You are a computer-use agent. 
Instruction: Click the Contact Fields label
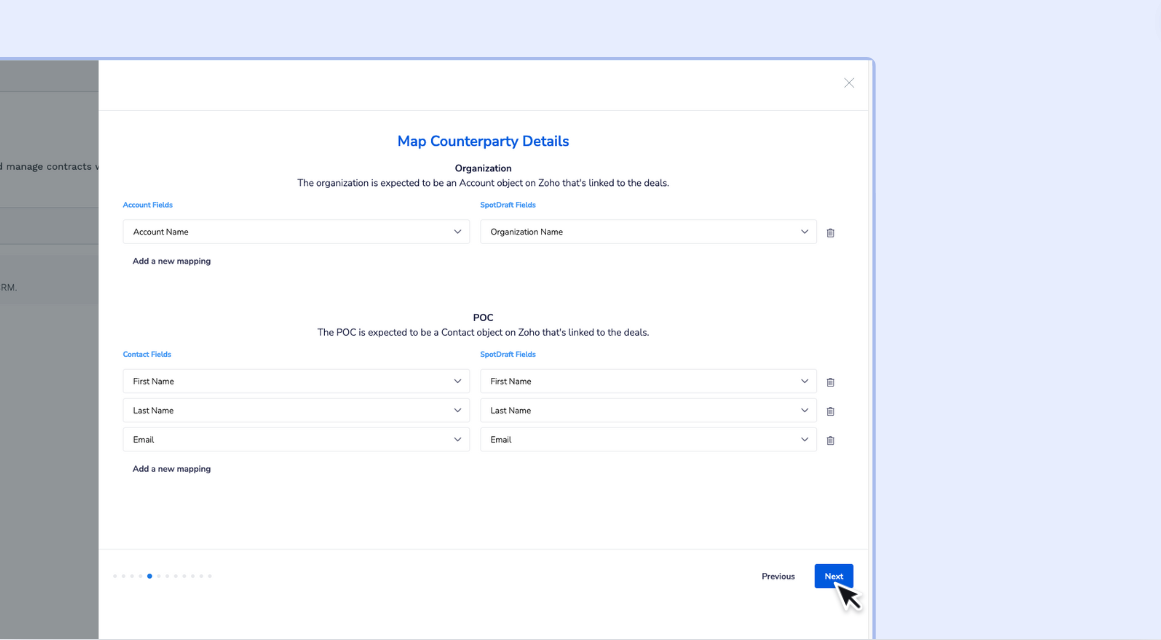(147, 355)
